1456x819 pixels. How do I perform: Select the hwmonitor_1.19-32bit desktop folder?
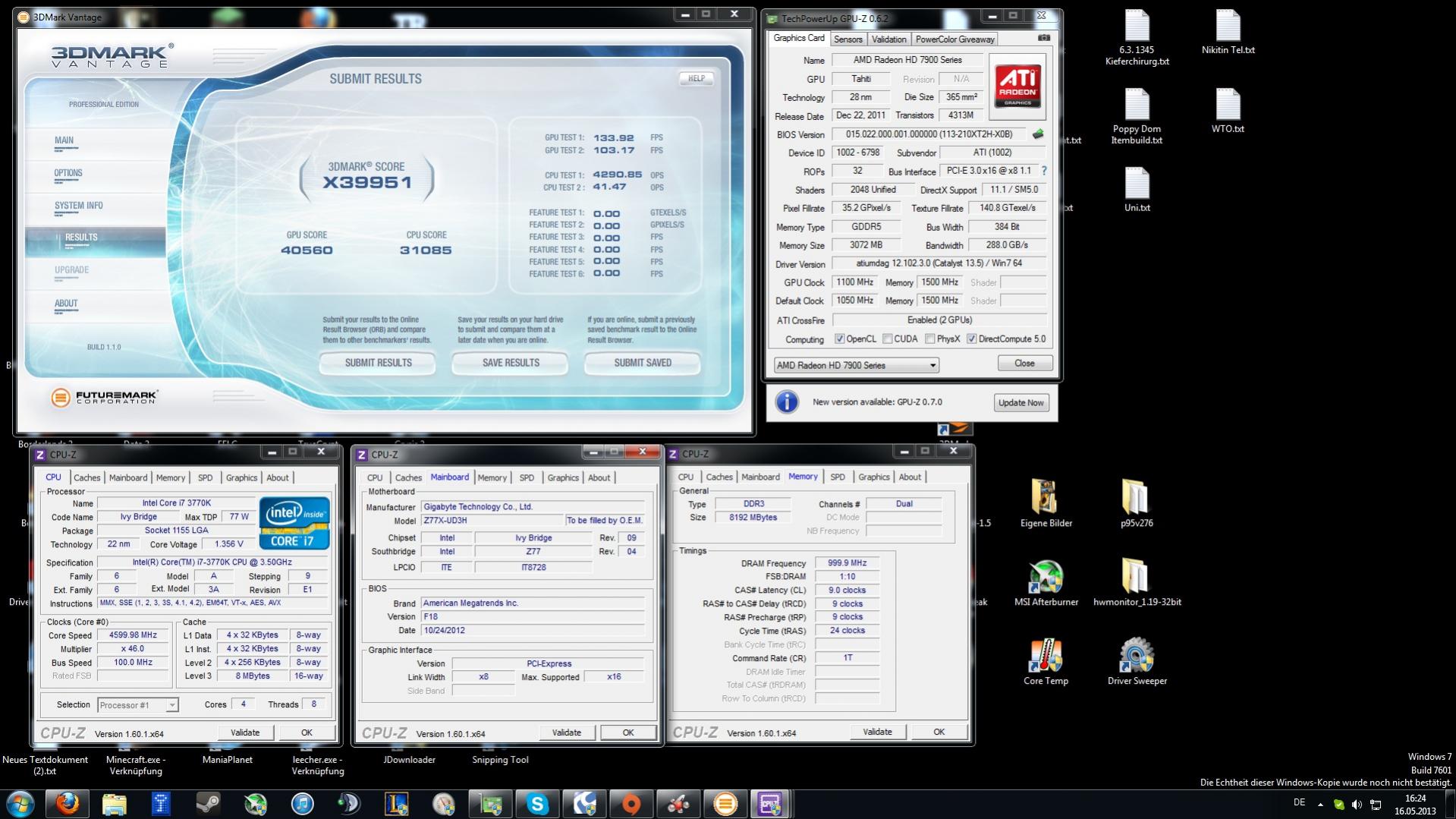click(1137, 583)
